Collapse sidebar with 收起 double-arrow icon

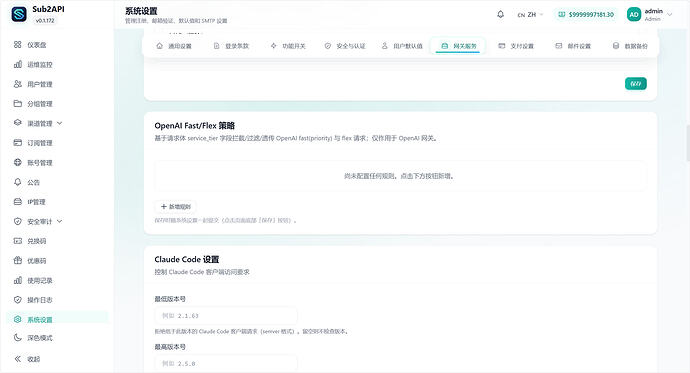click(x=18, y=359)
